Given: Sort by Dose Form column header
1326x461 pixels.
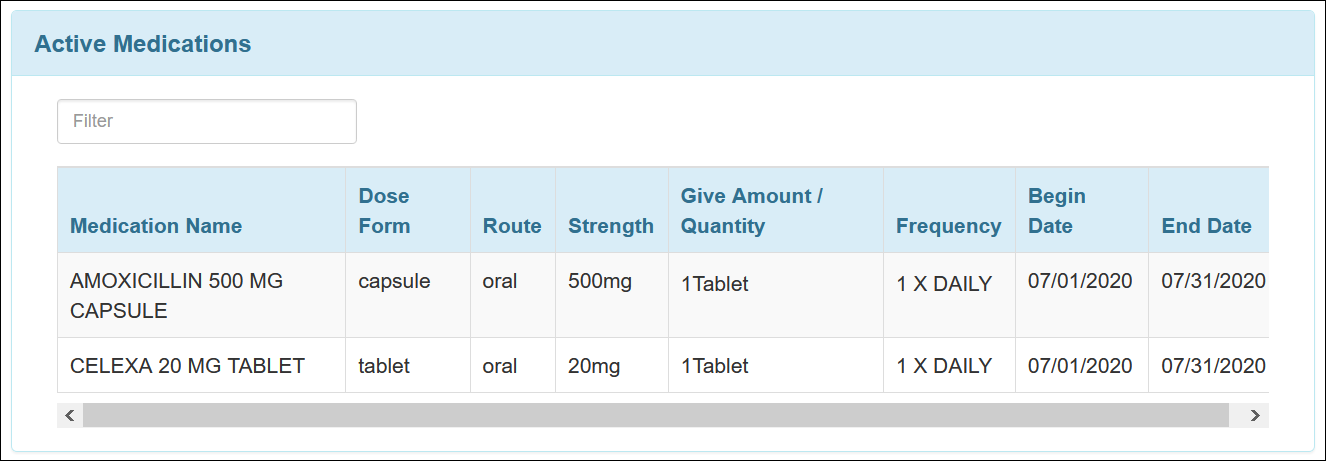Looking at the screenshot, I should (385, 211).
